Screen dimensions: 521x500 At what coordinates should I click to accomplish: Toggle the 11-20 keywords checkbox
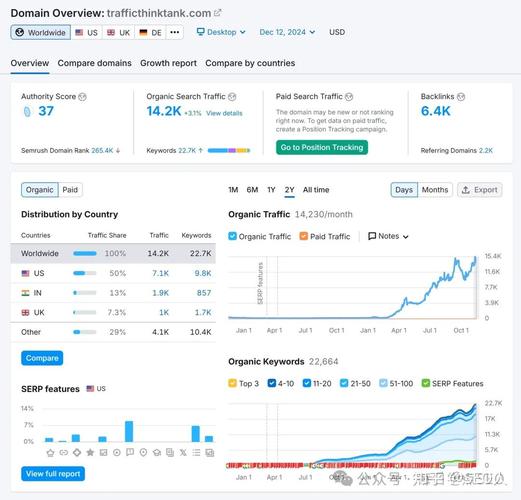pyautogui.click(x=307, y=383)
